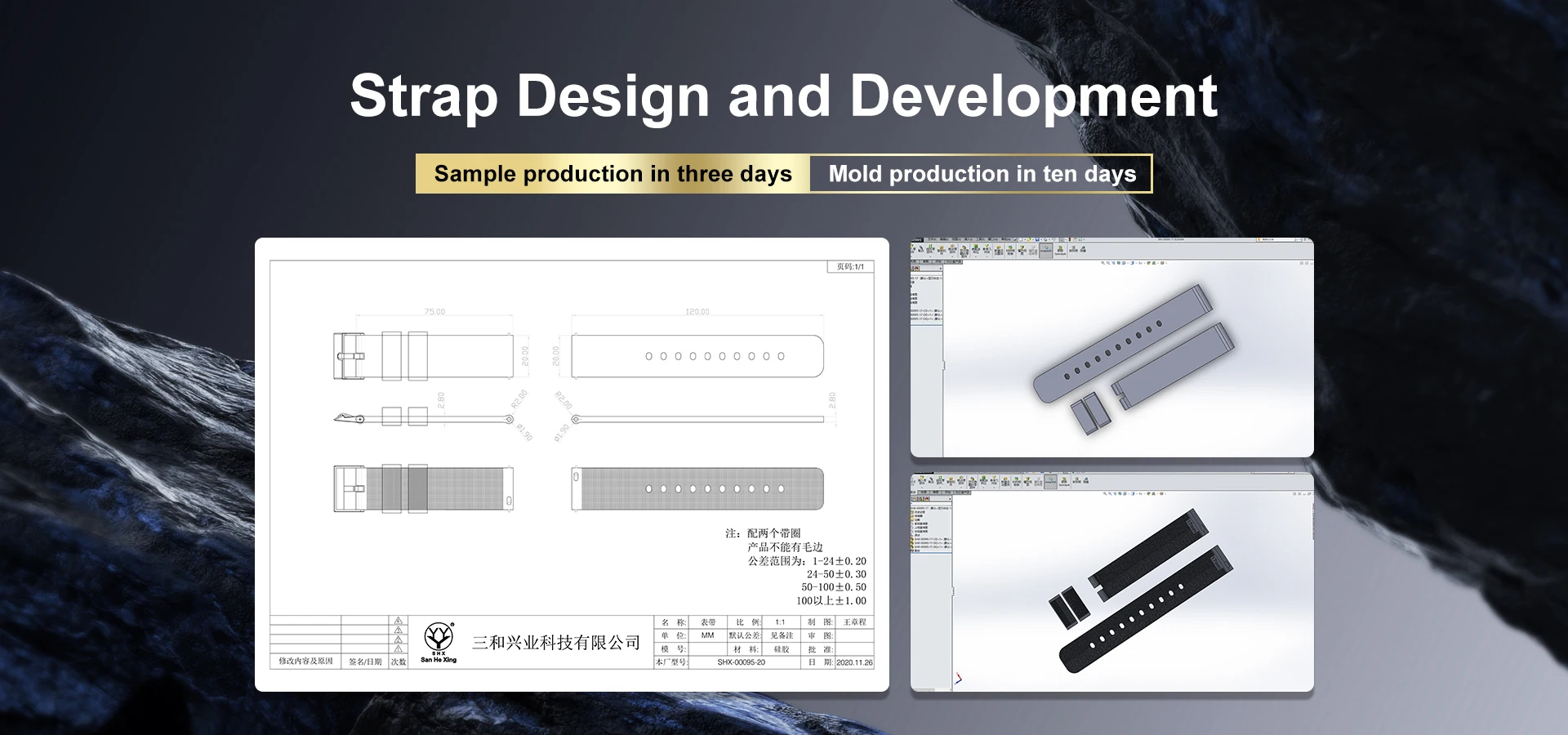
Task: Click the SHX-00095-20 model number cell
Action: (x=741, y=662)
